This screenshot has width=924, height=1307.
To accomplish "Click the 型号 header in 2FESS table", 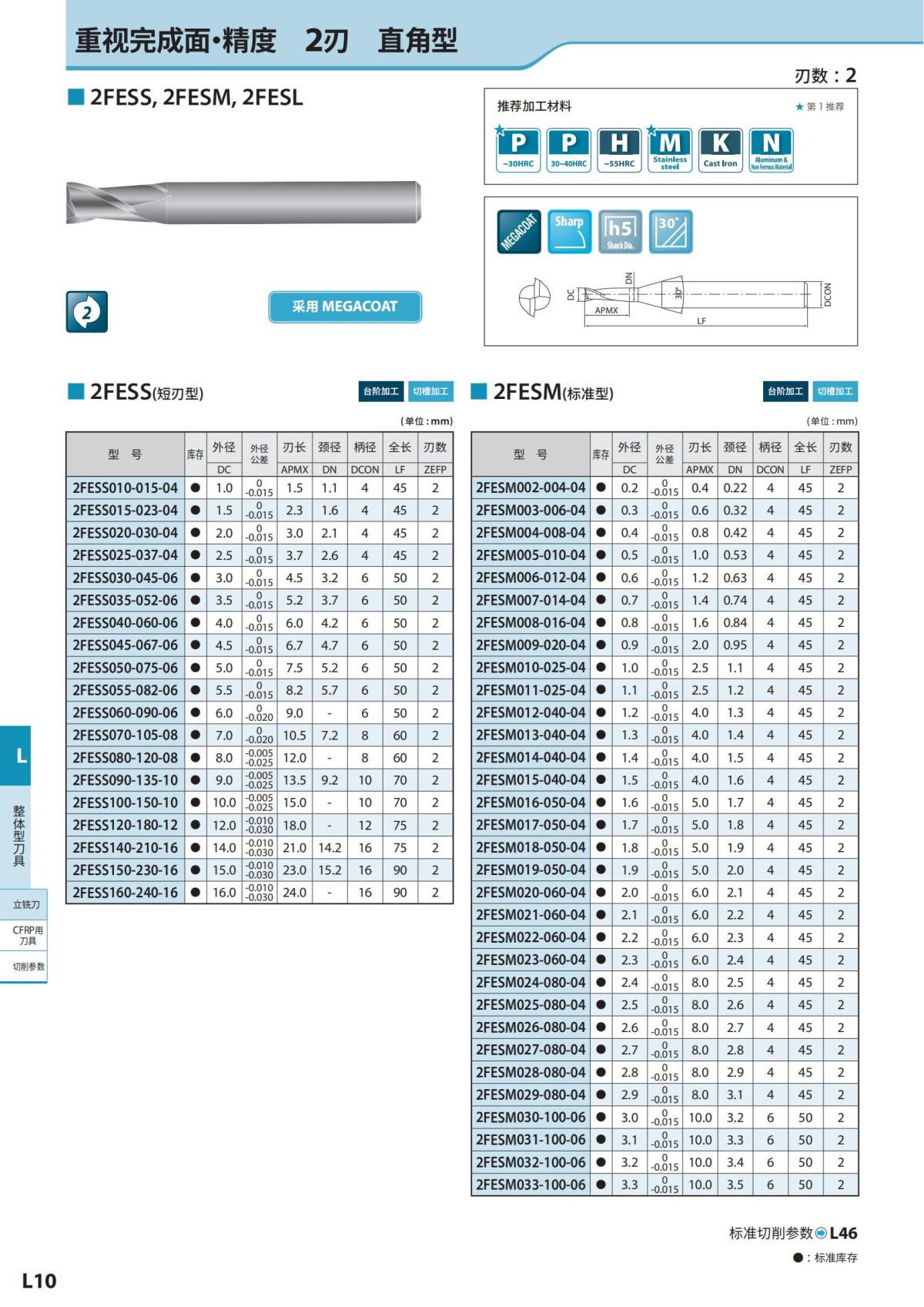I will click(x=126, y=454).
